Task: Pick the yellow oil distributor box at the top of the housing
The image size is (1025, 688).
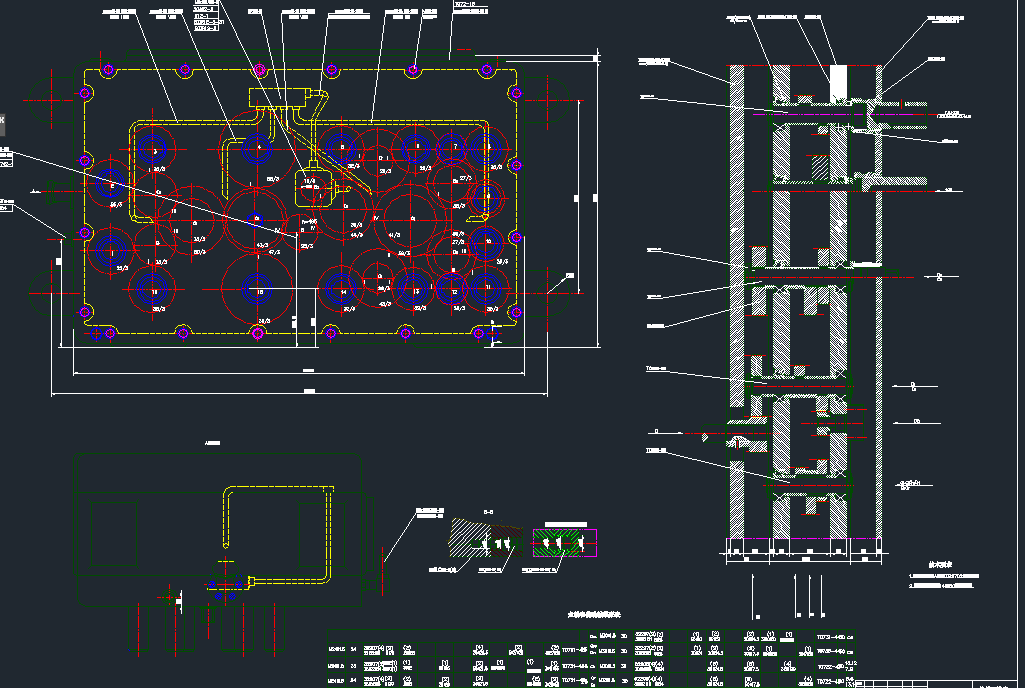Action: pyautogui.click(x=277, y=98)
